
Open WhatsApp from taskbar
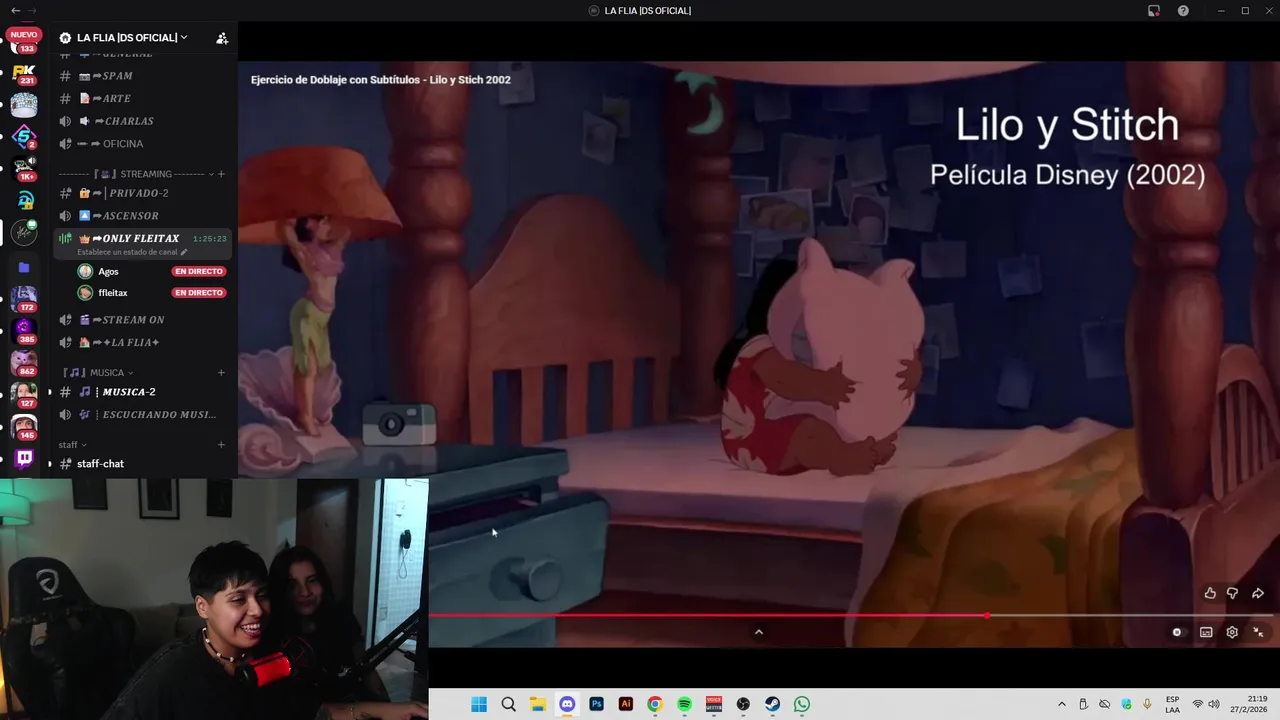pyautogui.click(x=802, y=704)
